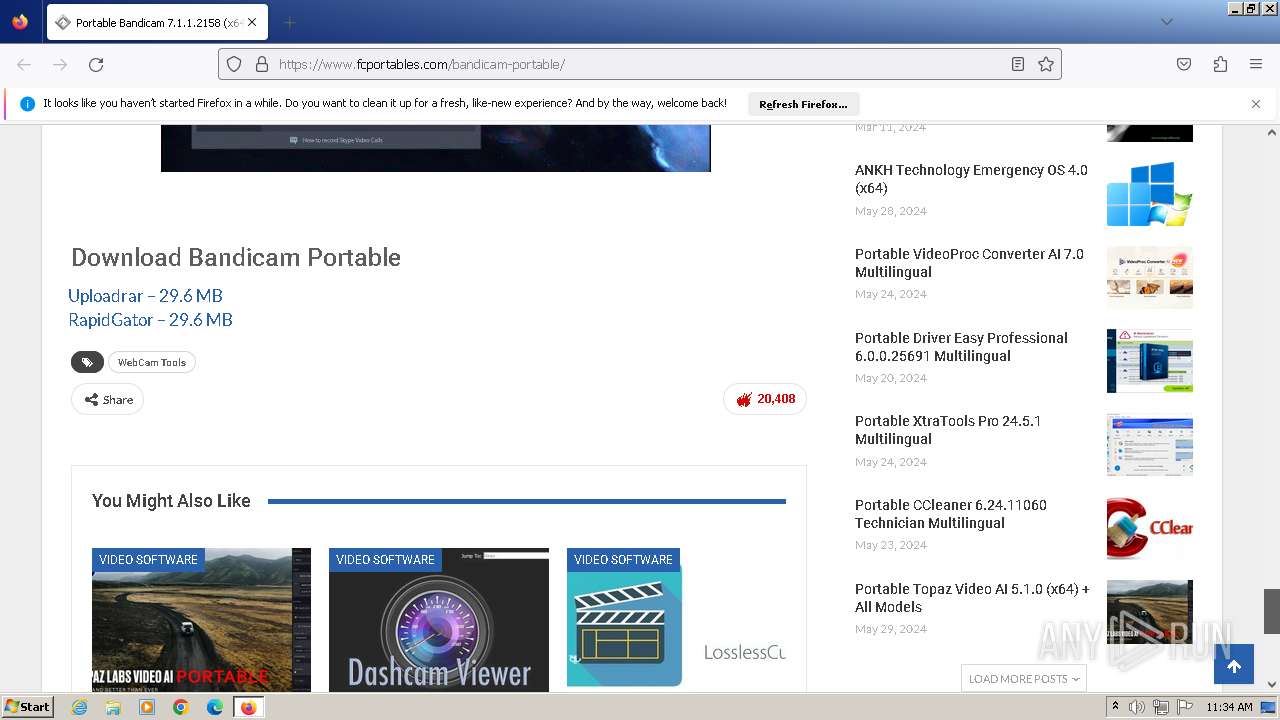Viewport: 1280px width, 720px height.
Task: Dismiss the Refresh Firefox notification bar
Action: pyautogui.click(x=1256, y=104)
